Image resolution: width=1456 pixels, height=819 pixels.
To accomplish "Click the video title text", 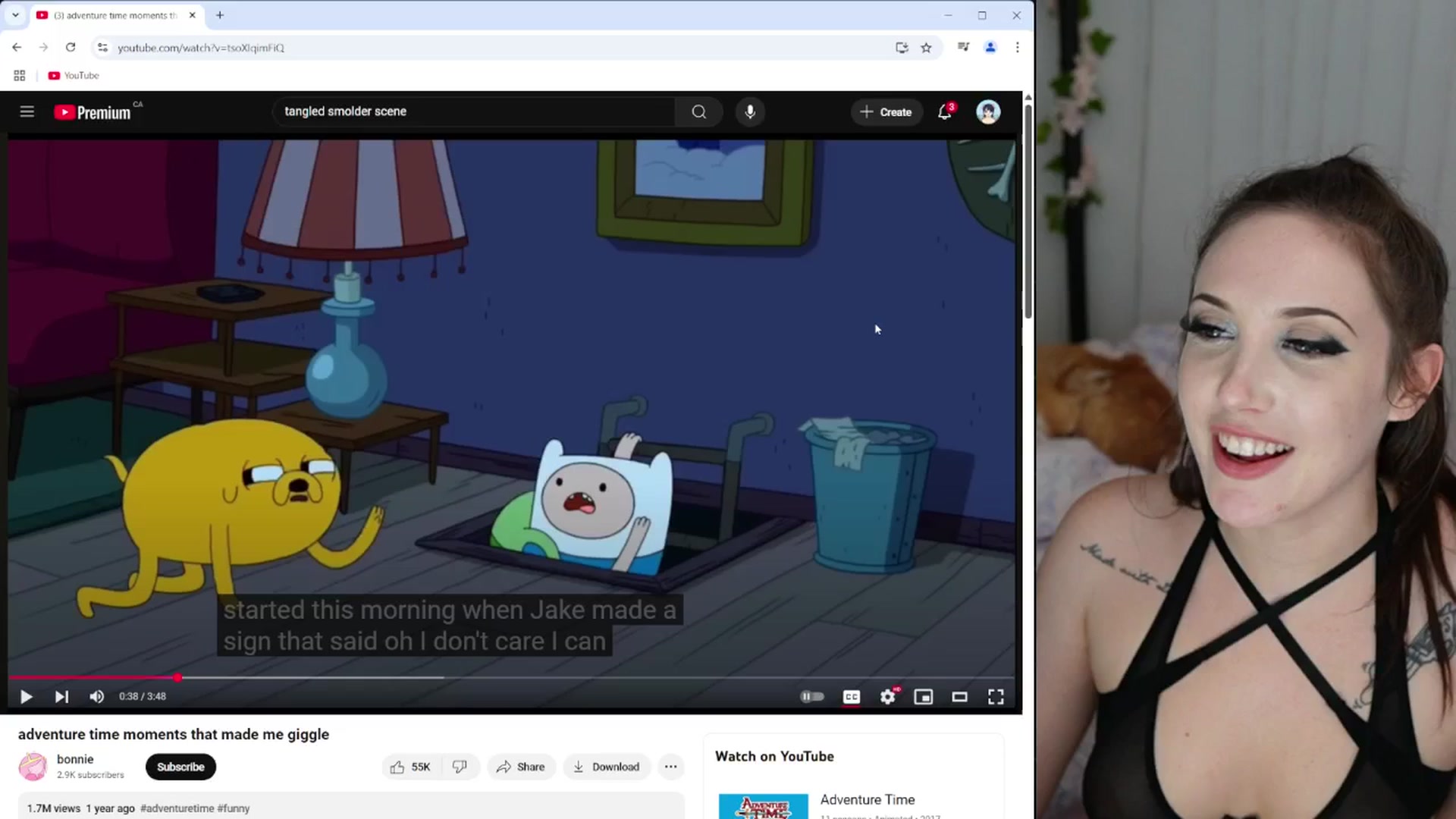I will coord(174,735).
